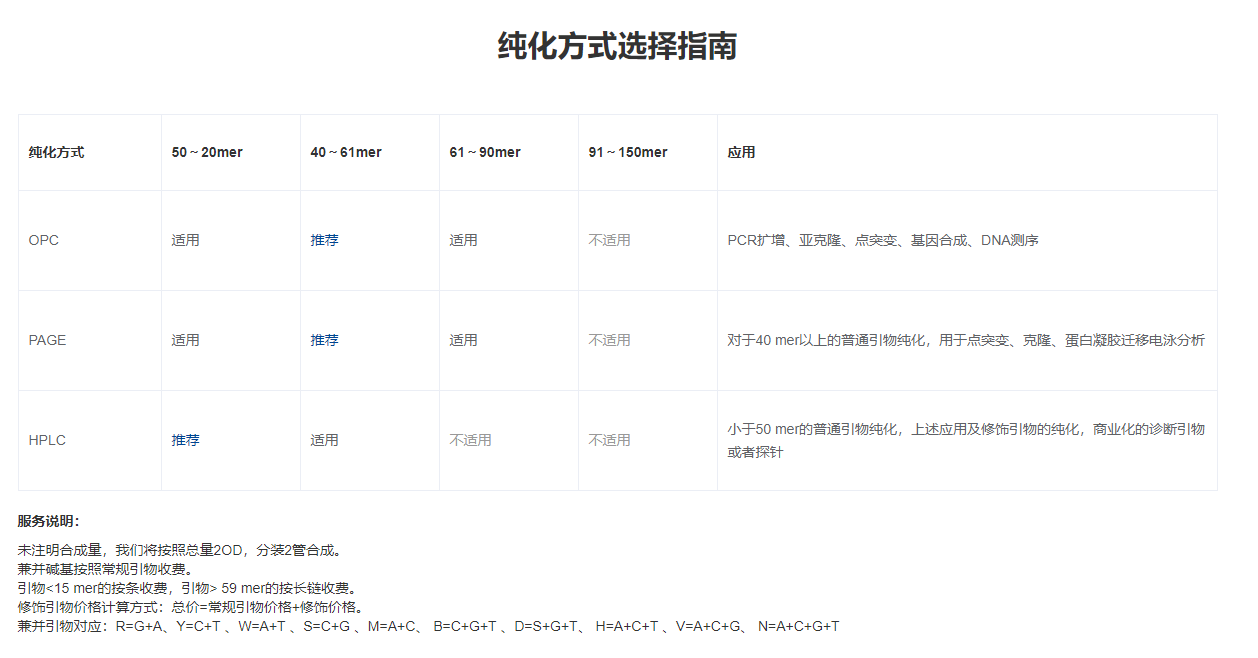Screen dimensions: 1258x658
Task: Select the "50～20mer" column header
Action: pyautogui.click(x=207, y=153)
